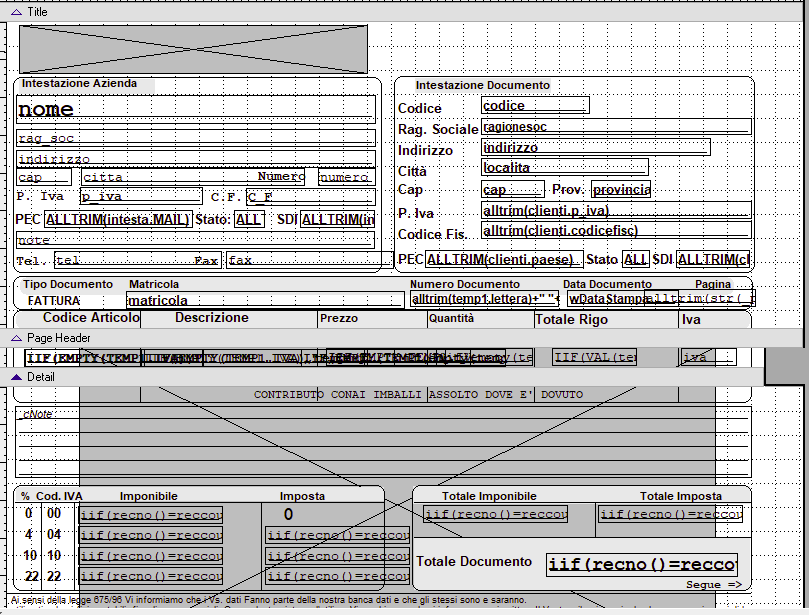Select the 'iva' field in Page Header band
Image resolution: width=809 pixels, height=615 pixels.
pos(708,357)
